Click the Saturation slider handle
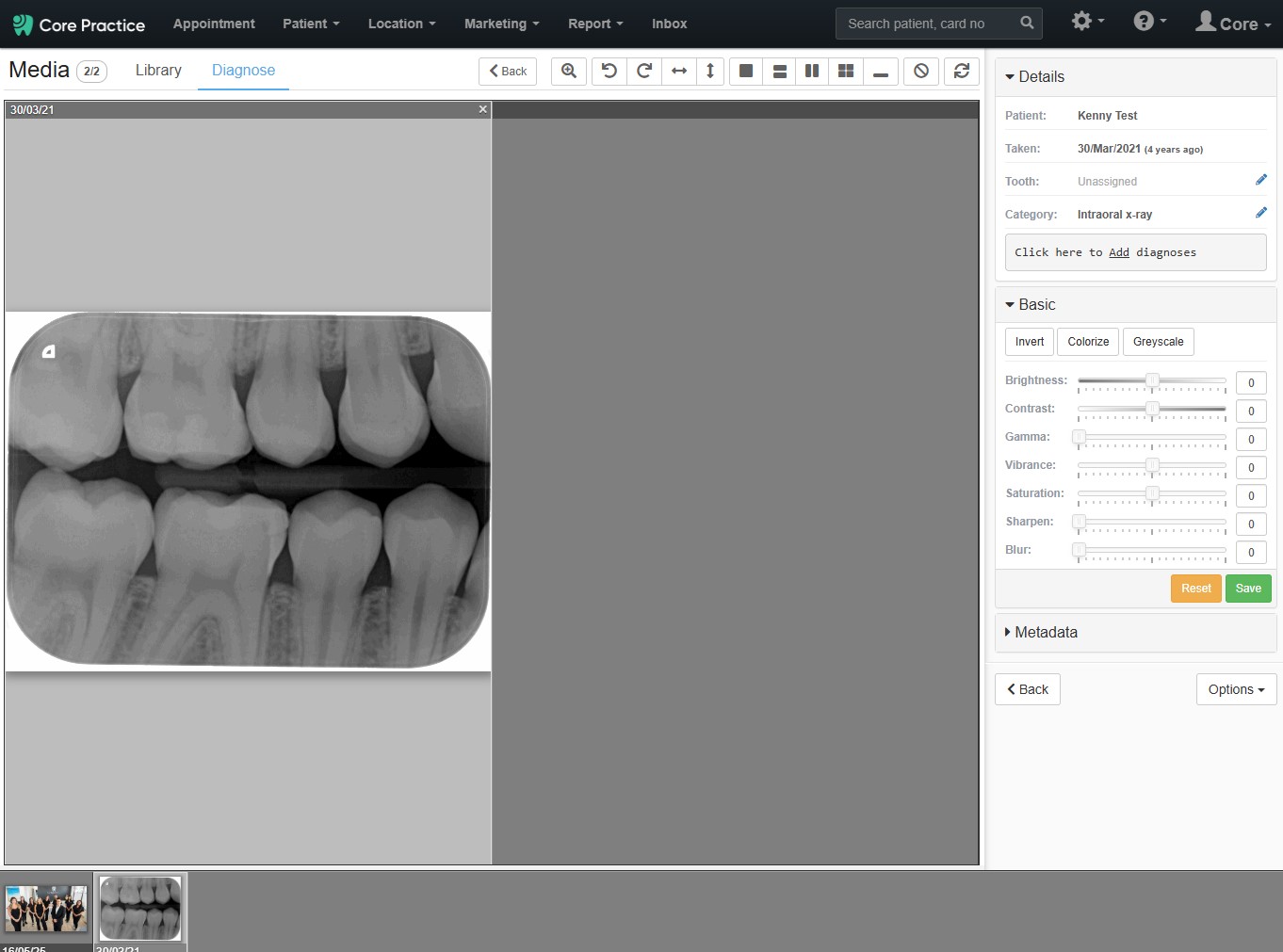The height and width of the screenshot is (952, 1283). (x=1152, y=493)
